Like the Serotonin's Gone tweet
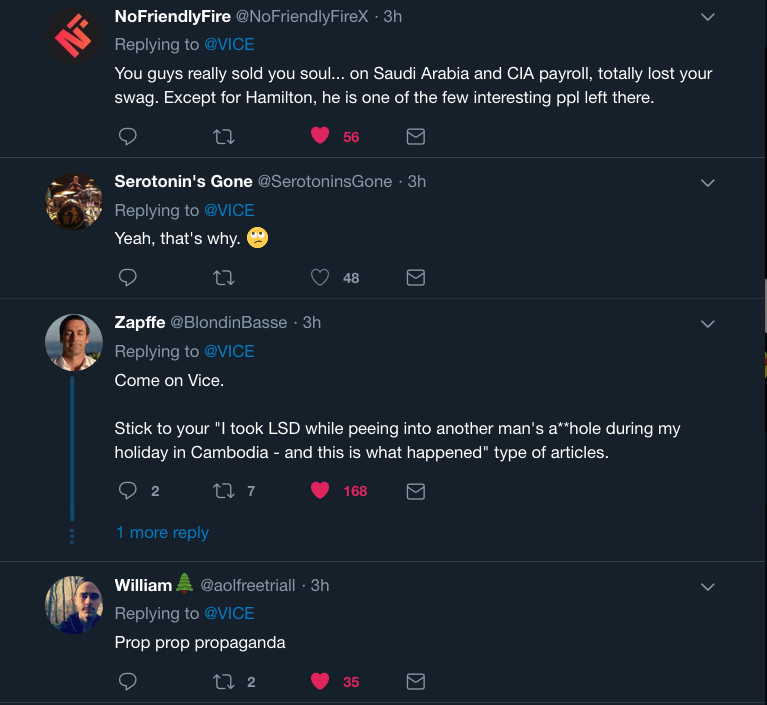This screenshot has width=767, height=705. (320, 277)
